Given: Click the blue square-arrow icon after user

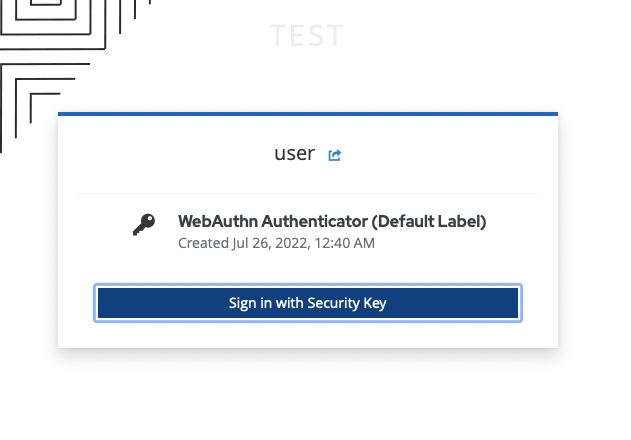Looking at the screenshot, I should click(x=335, y=155).
